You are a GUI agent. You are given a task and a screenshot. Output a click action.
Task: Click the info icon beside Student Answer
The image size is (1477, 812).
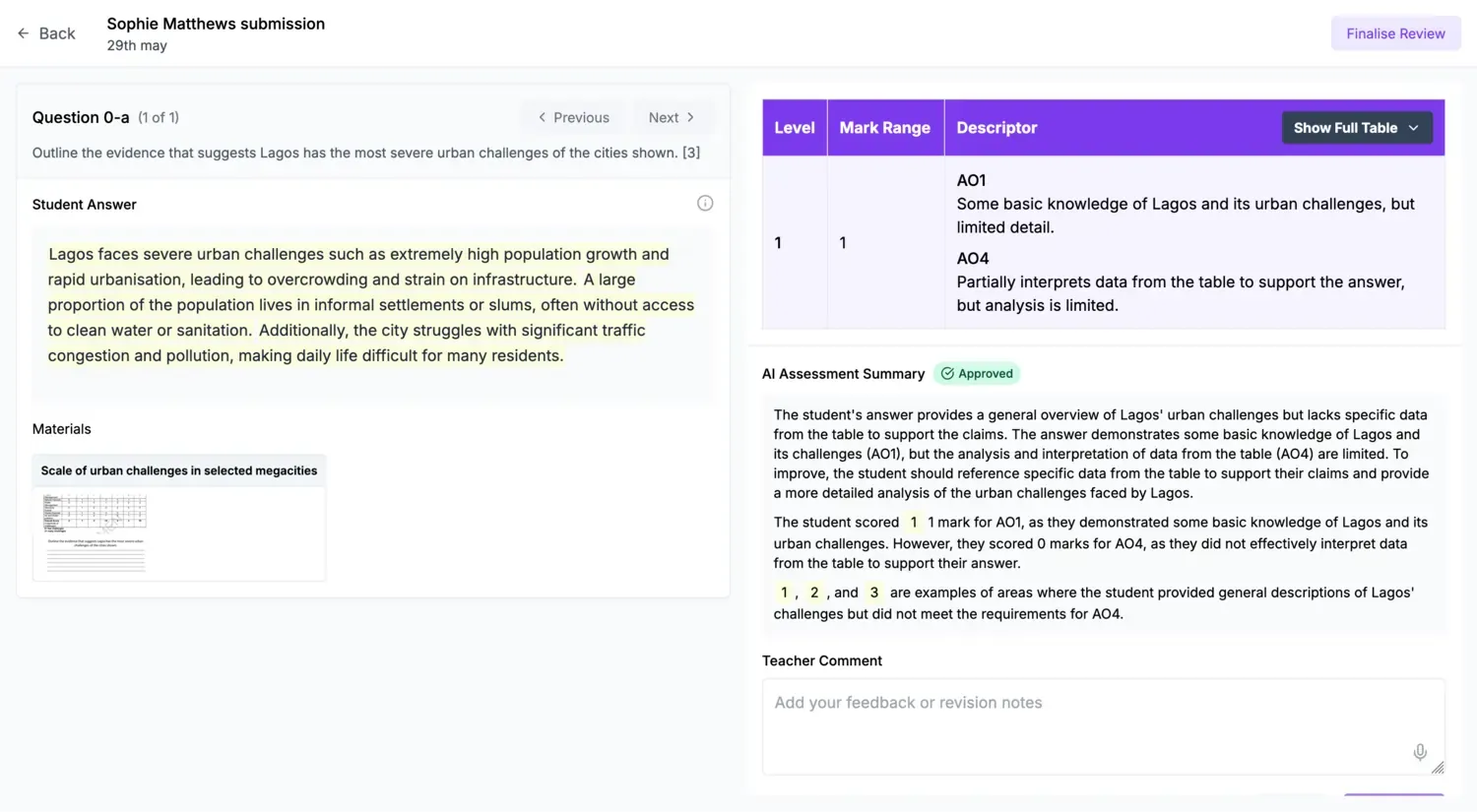[x=705, y=203]
